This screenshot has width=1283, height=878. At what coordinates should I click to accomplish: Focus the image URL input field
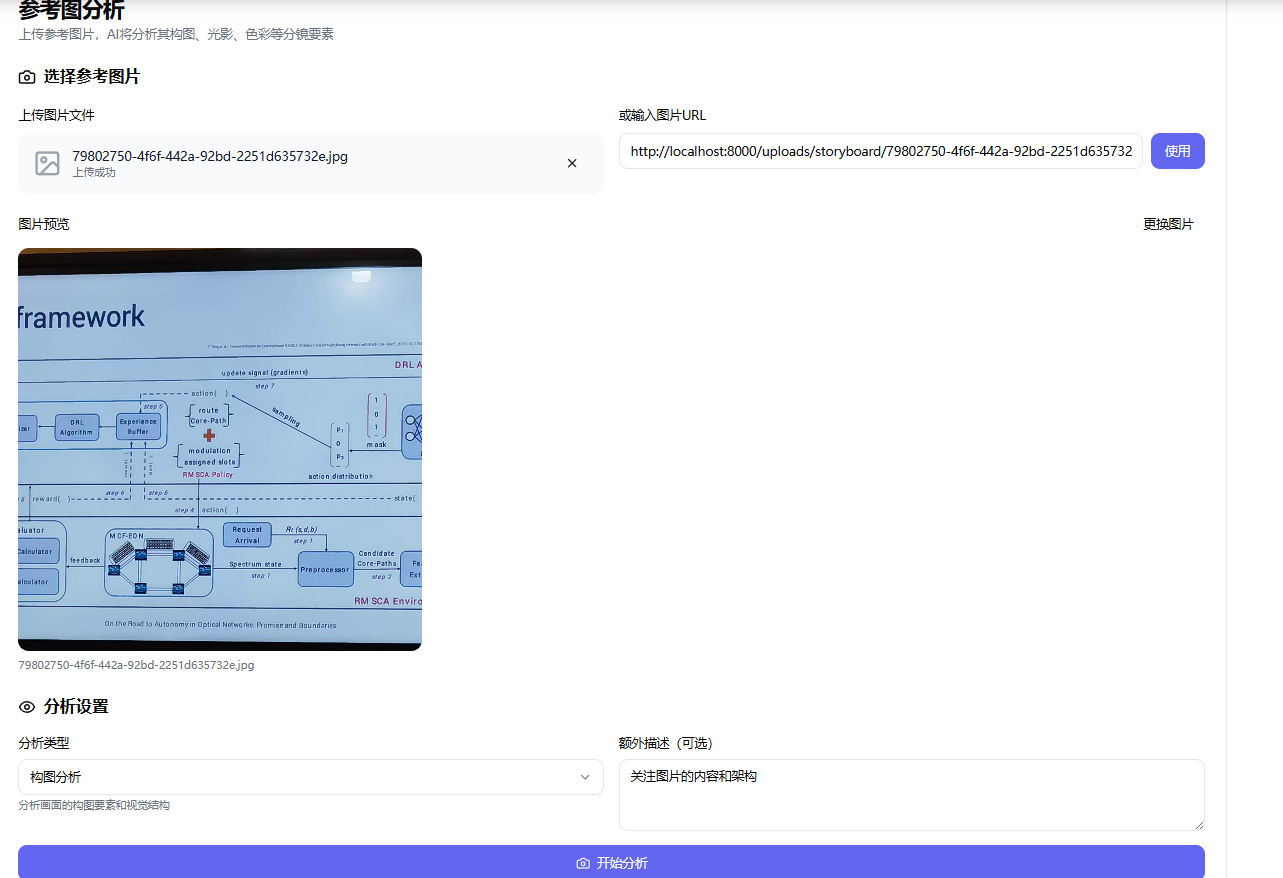[880, 151]
